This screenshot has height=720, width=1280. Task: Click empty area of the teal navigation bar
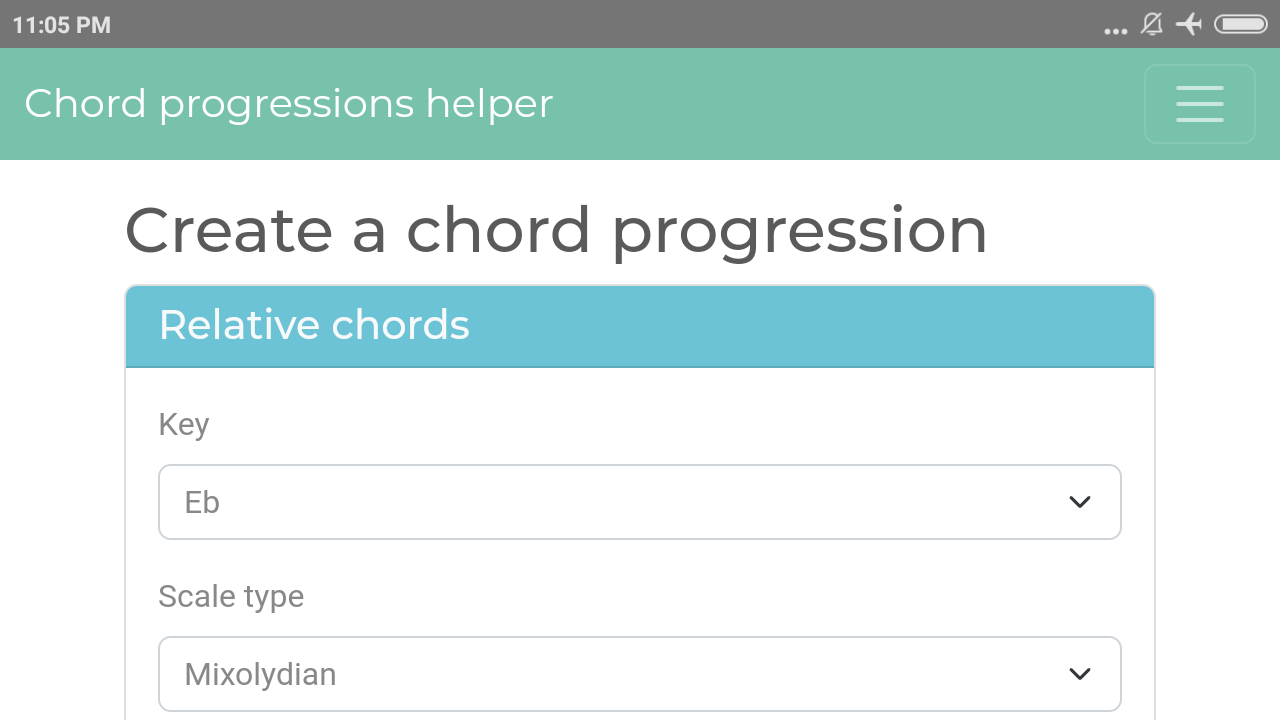click(x=850, y=104)
